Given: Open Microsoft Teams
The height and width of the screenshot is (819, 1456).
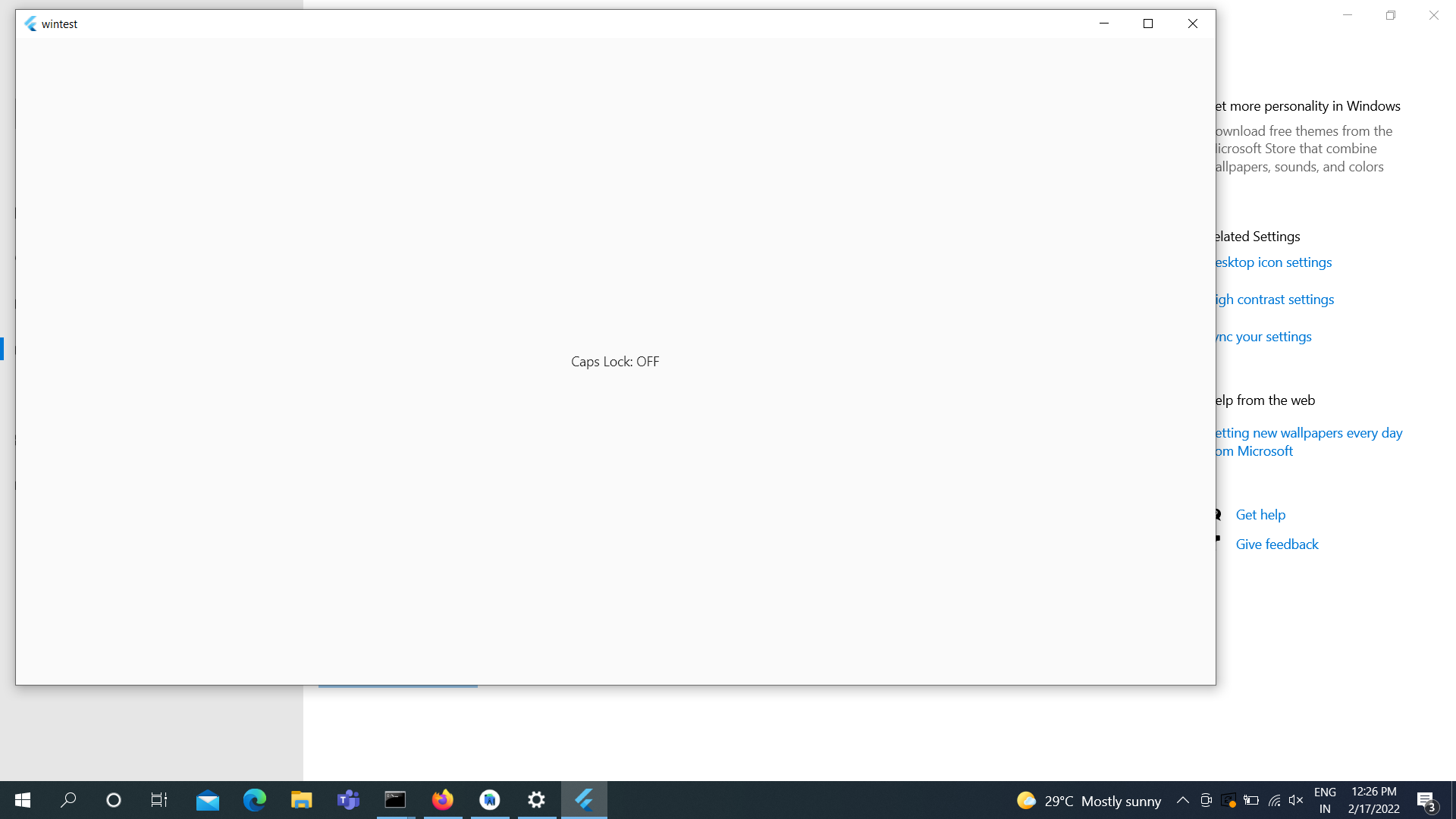Looking at the screenshot, I should (x=348, y=800).
